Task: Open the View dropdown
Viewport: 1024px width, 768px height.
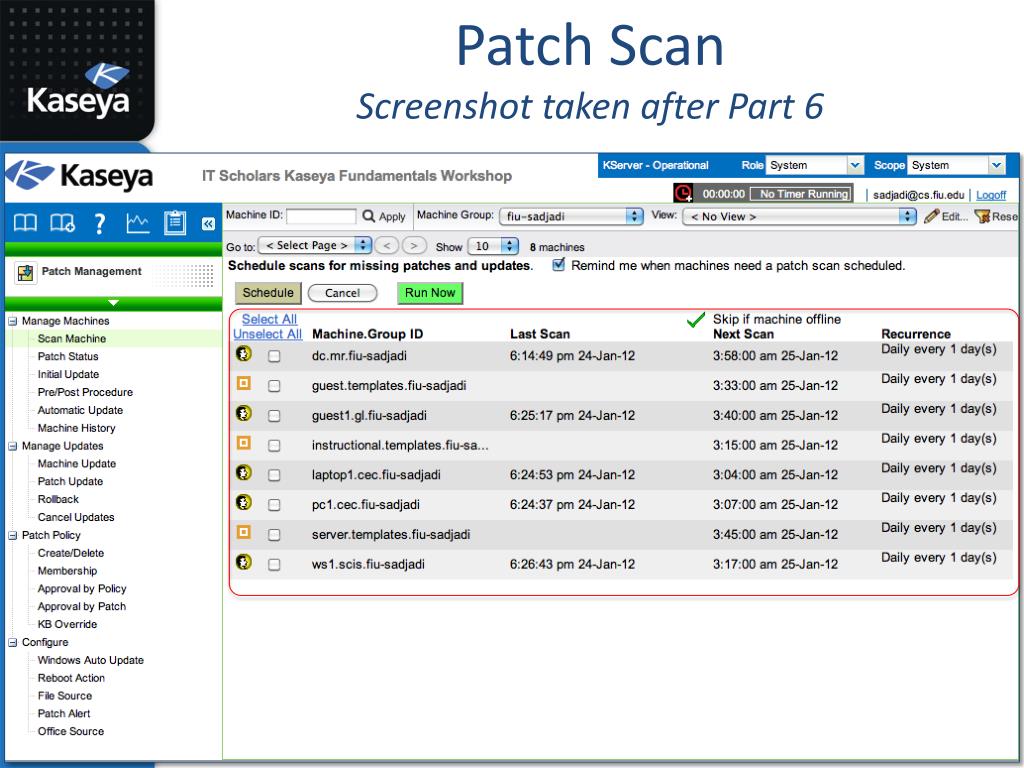Action: [799, 216]
